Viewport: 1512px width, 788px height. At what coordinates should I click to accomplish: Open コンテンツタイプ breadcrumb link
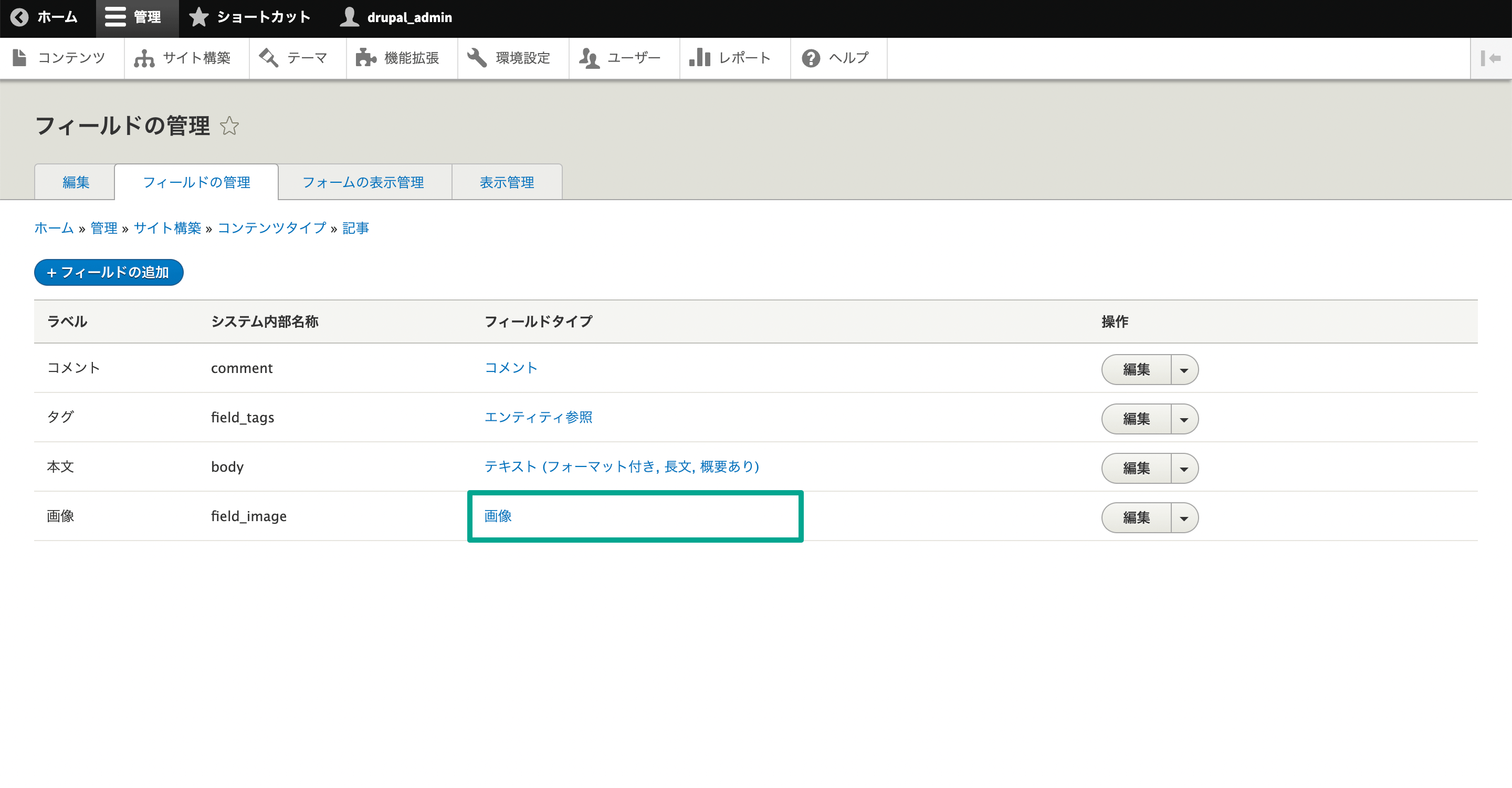[x=272, y=228]
